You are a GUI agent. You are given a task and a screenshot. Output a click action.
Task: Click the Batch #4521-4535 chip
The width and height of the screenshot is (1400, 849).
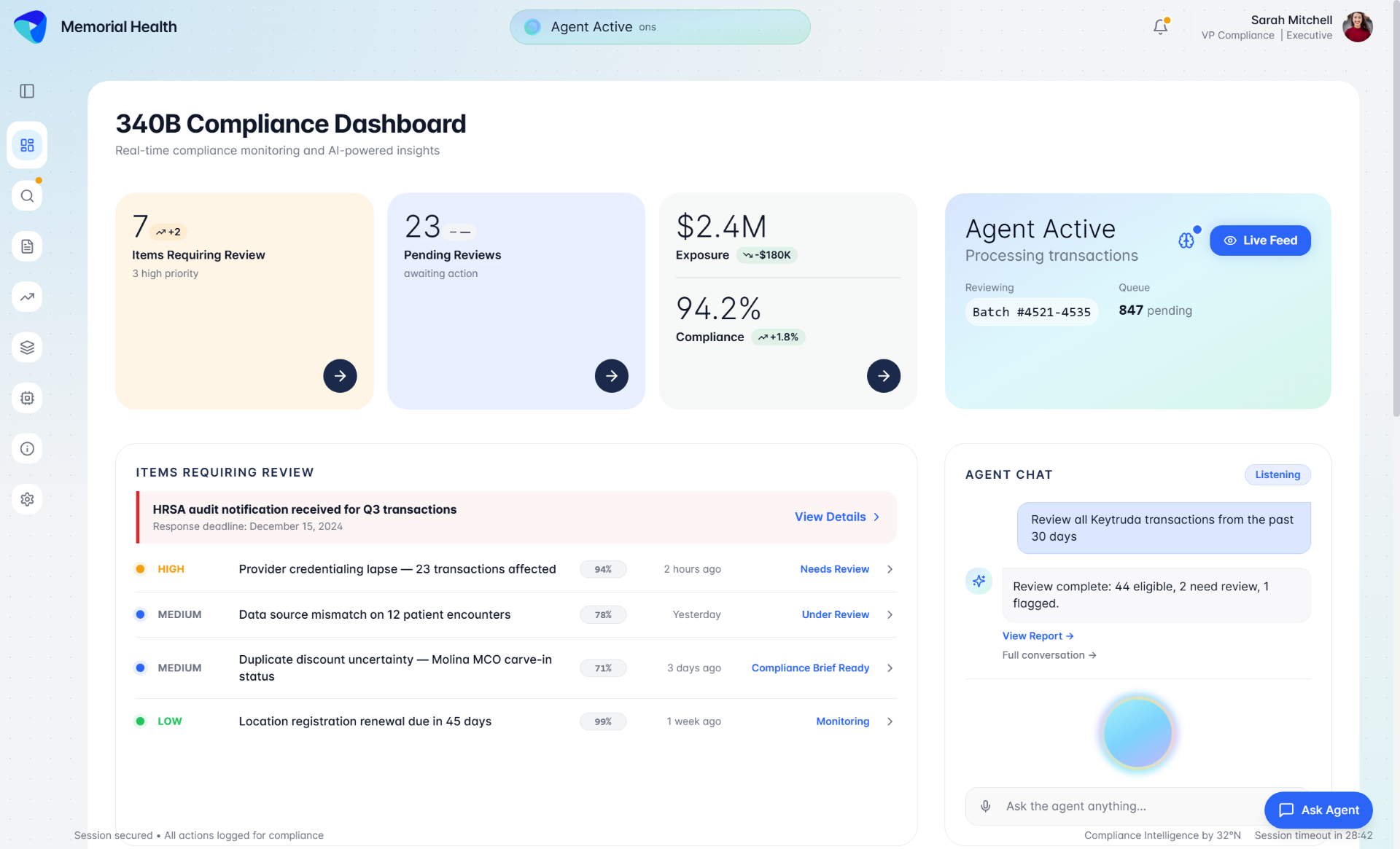coord(1032,312)
